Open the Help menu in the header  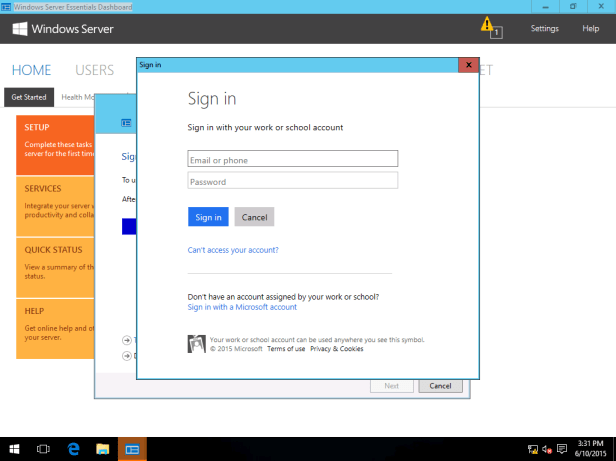pyautogui.click(x=590, y=28)
